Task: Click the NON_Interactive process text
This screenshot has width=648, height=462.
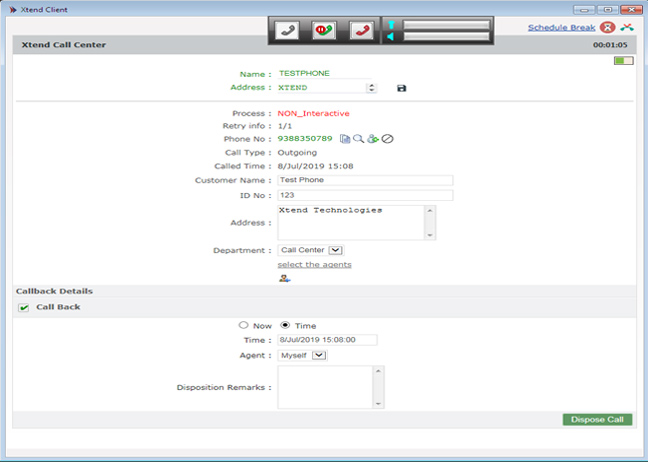Action: pos(313,113)
